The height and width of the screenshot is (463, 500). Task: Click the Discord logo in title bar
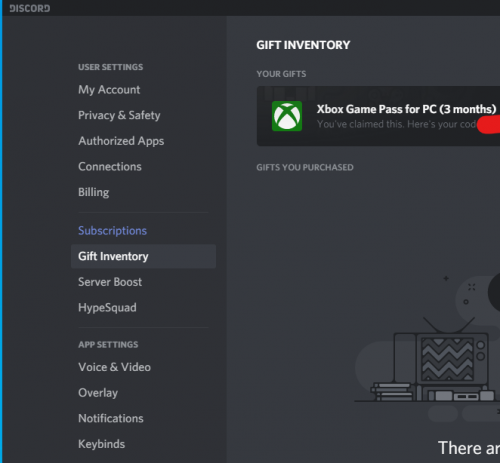point(30,8)
